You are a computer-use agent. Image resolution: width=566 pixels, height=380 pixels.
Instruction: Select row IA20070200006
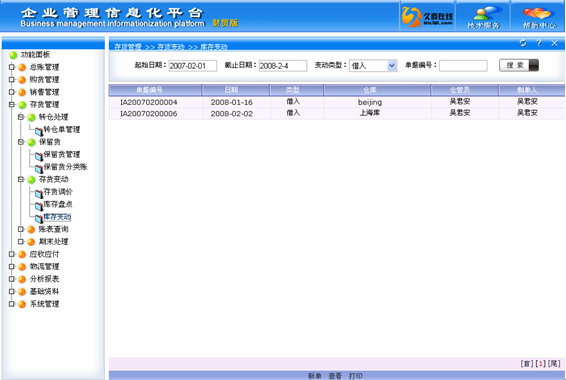(336, 114)
